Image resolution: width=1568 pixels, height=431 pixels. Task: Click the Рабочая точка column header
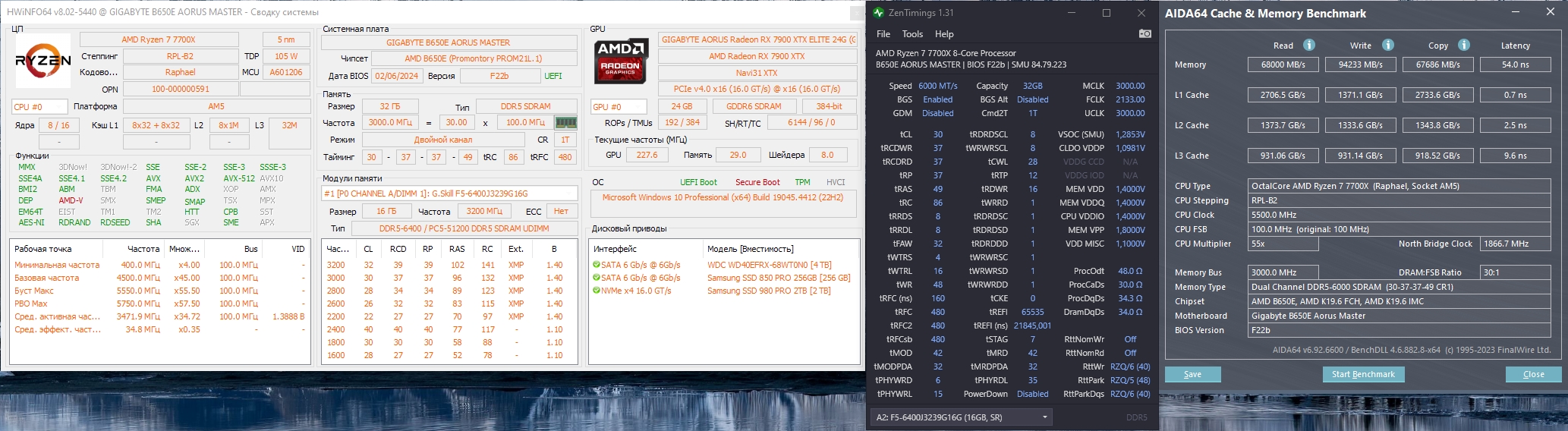click(x=43, y=249)
